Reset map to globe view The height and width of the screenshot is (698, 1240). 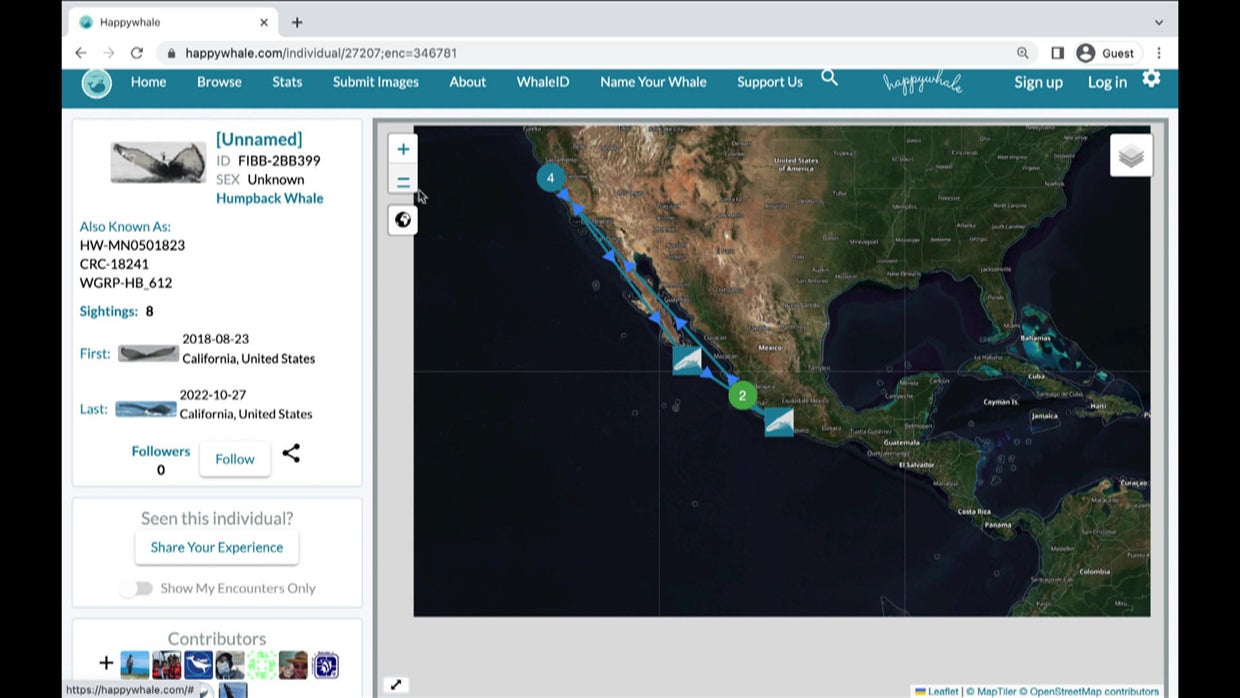point(403,220)
